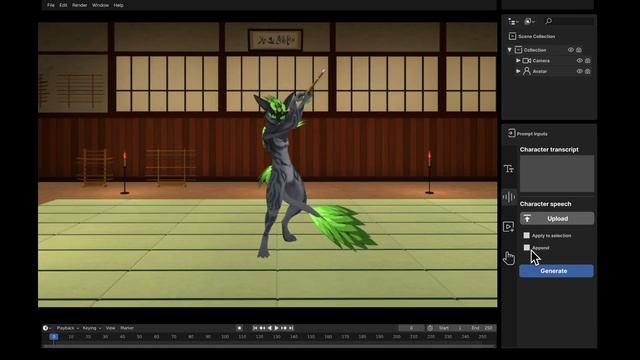Enable the Append checkbox

point(527,247)
